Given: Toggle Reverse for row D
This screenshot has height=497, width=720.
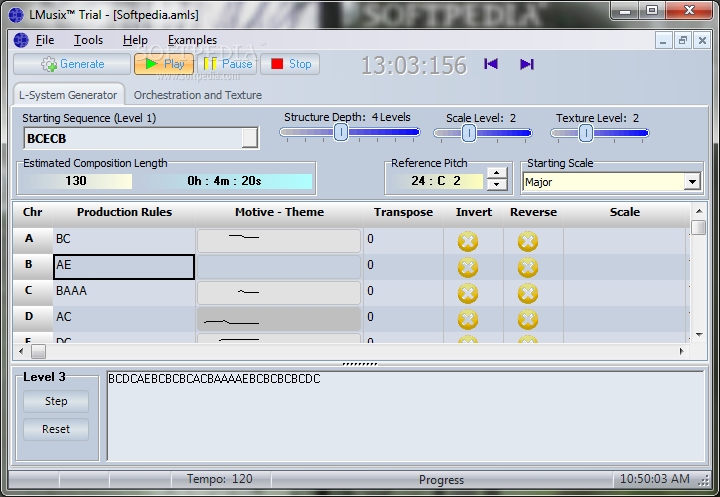Looking at the screenshot, I should pos(528,319).
